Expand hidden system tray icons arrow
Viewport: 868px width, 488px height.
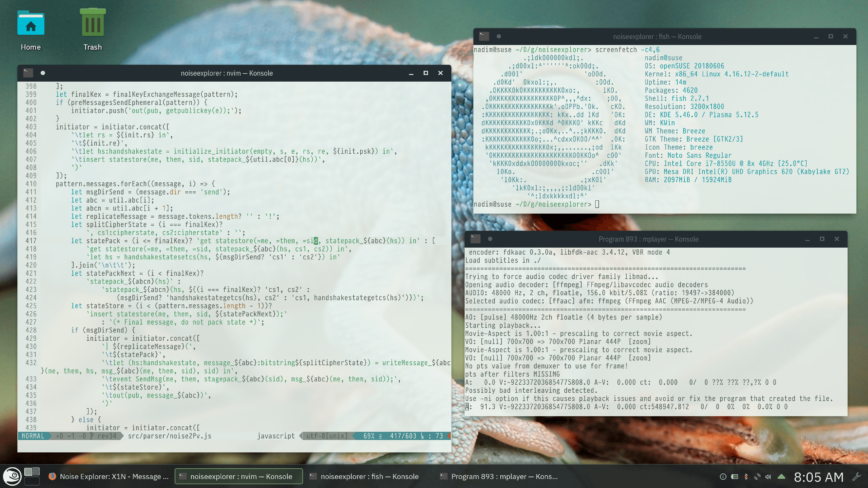pyautogui.click(x=782, y=477)
